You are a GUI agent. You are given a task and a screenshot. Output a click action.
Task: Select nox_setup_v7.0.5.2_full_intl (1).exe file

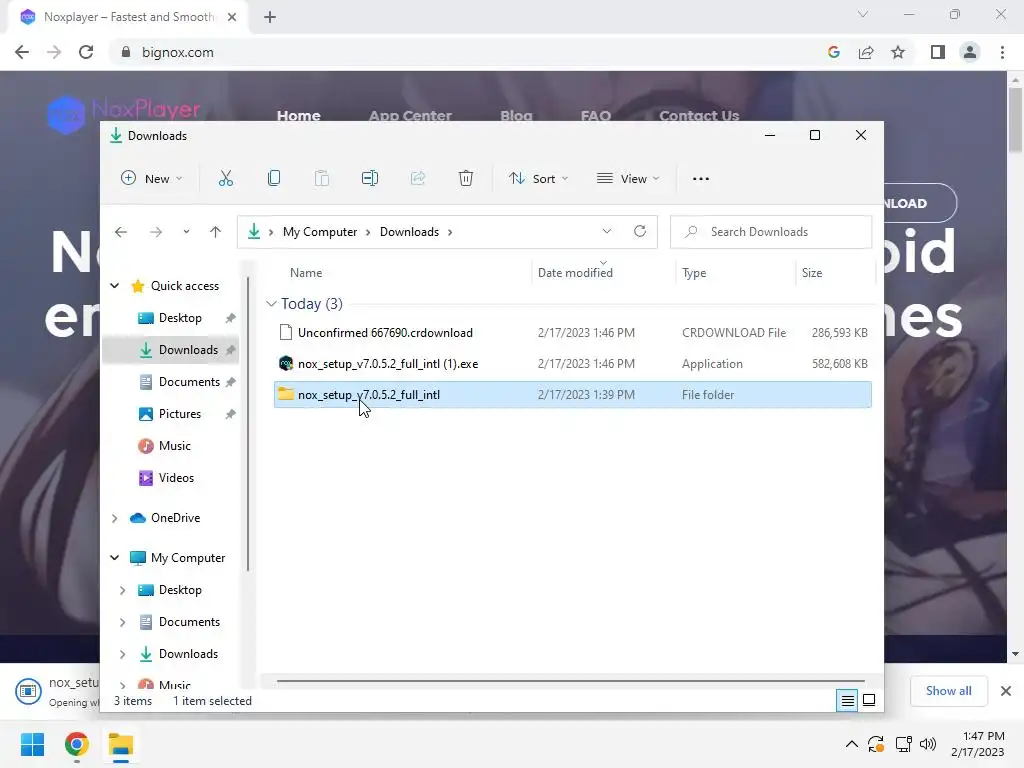(x=573, y=364)
